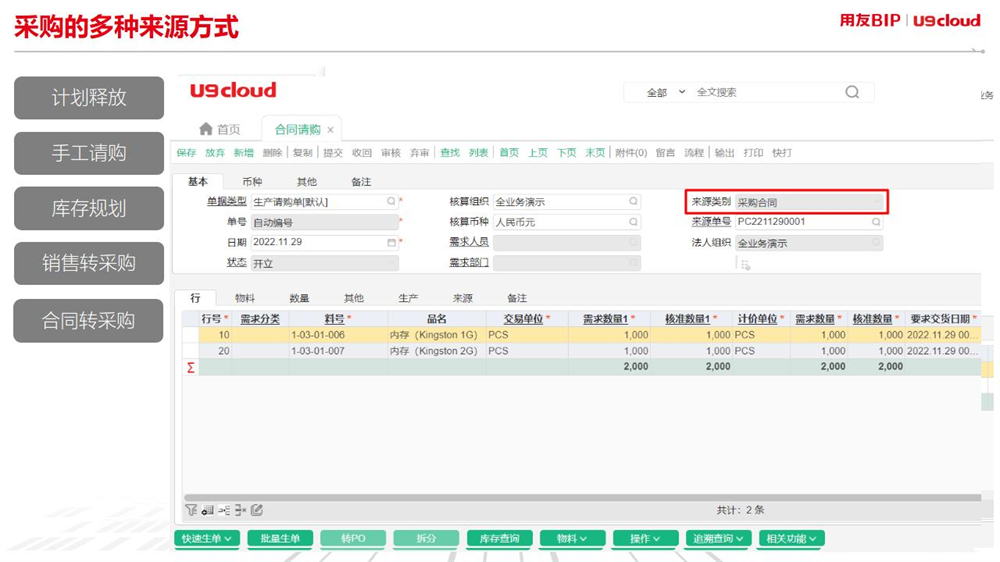Click 列表 in the toolbar

point(478,152)
